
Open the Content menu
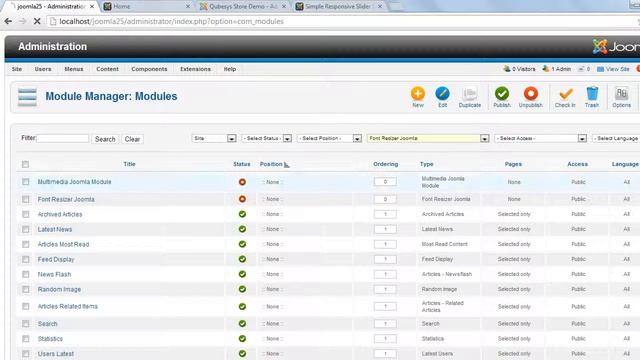pos(107,69)
